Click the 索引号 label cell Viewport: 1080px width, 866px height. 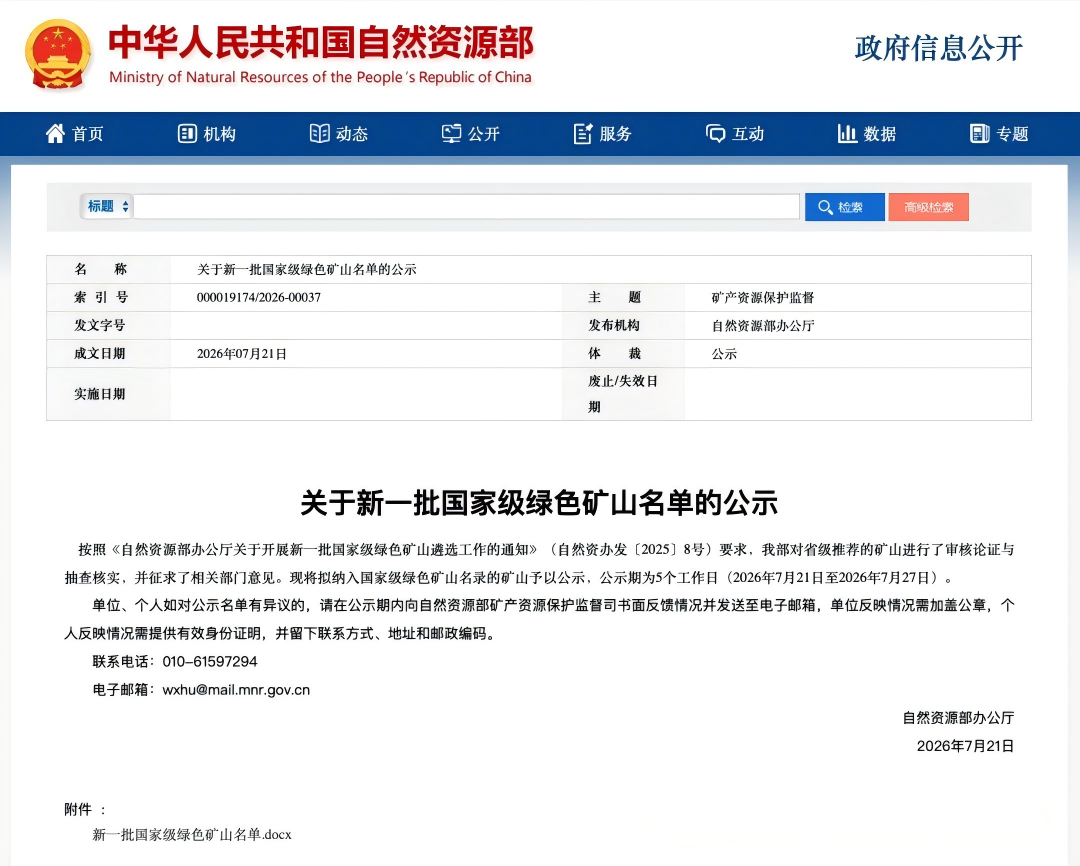tap(108, 298)
